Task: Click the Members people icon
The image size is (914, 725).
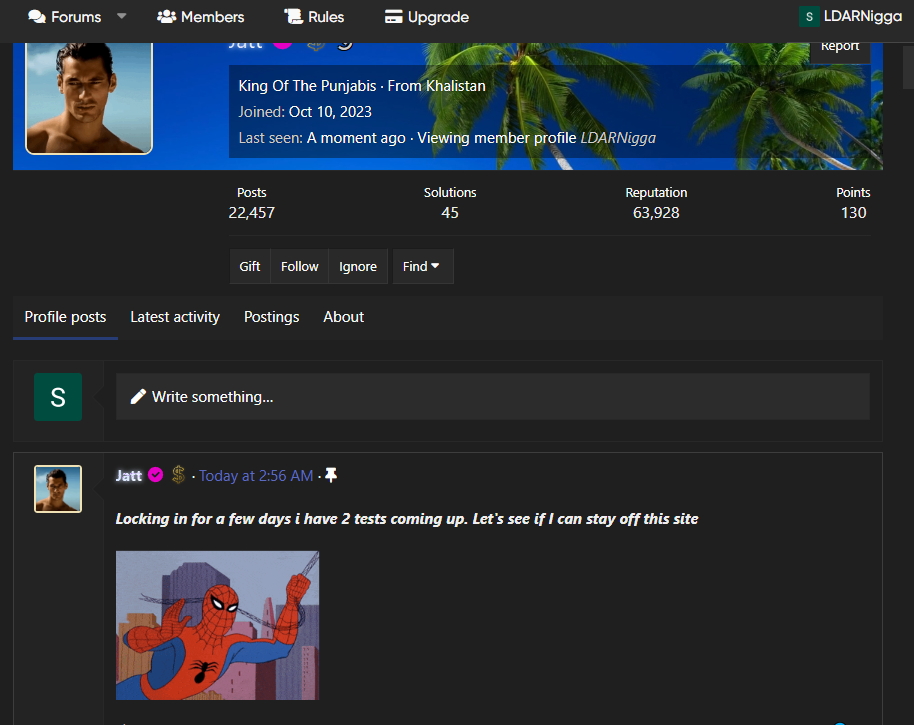Action: (x=167, y=17)
